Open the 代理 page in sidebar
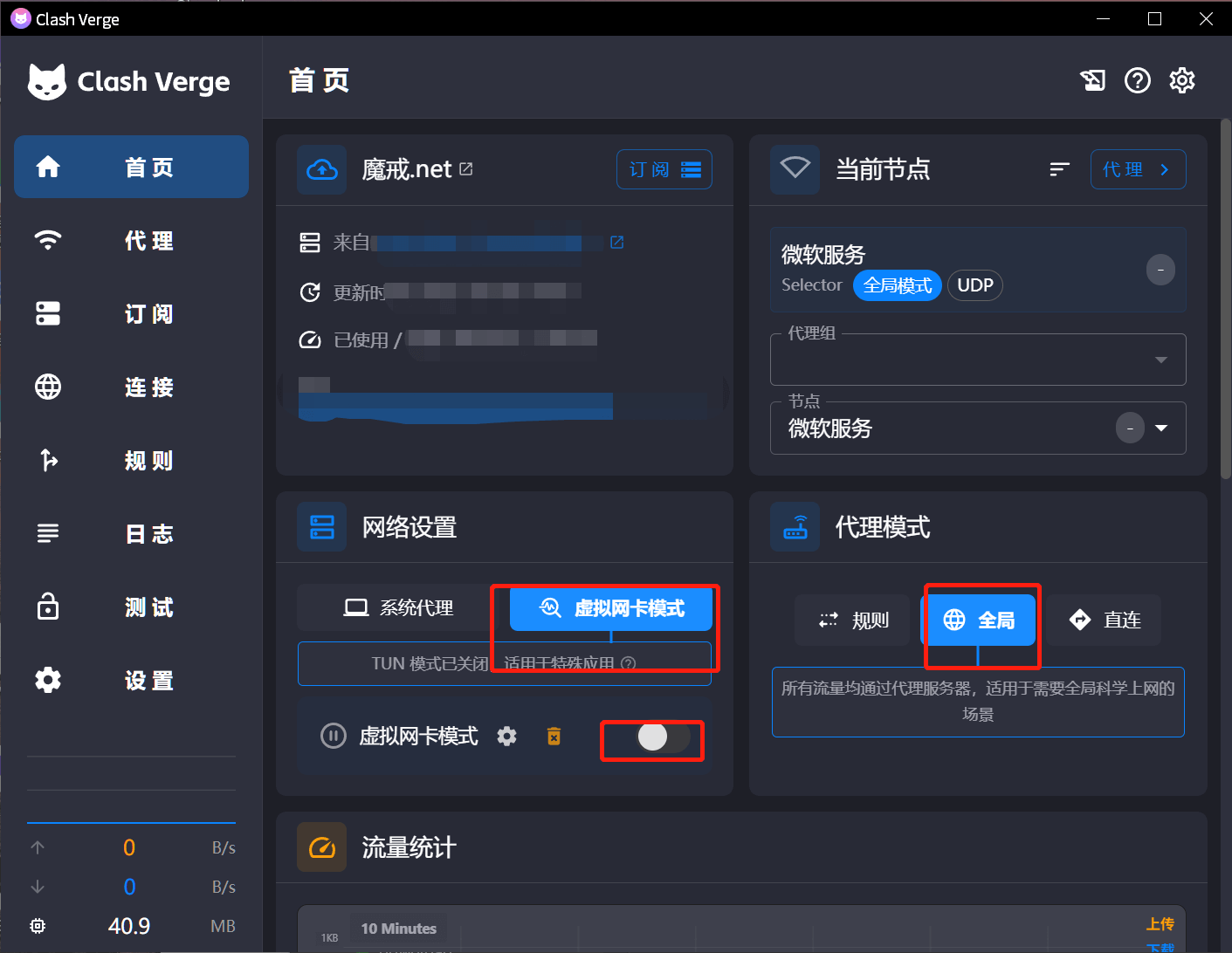 coord(131,240)
